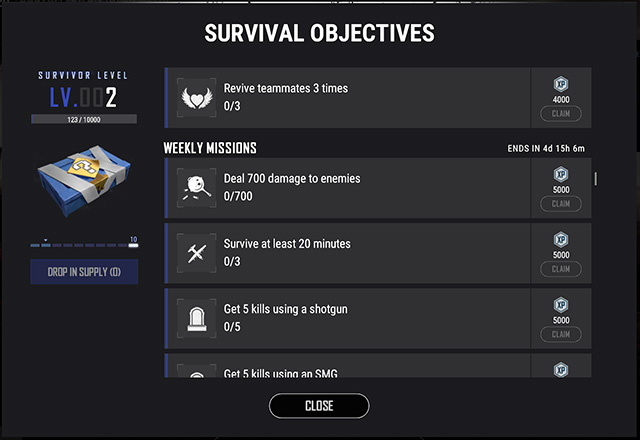Click the missions list scrollbar handle
This screenshot has height=440, width=640.
click(596, 179)
